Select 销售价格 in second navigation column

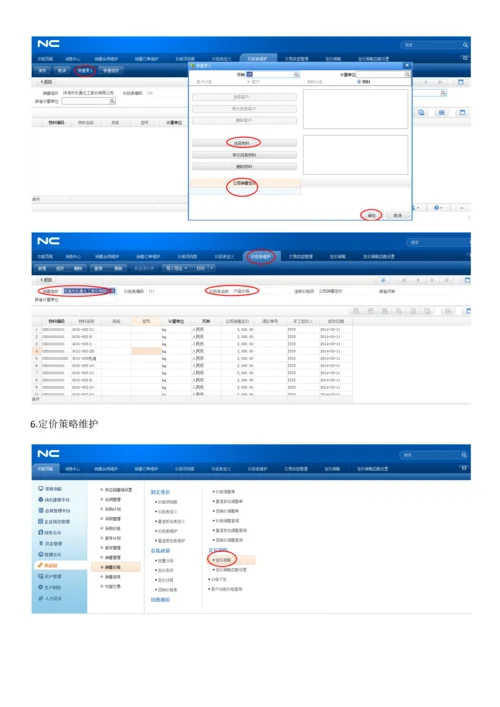tap(116, 567)
